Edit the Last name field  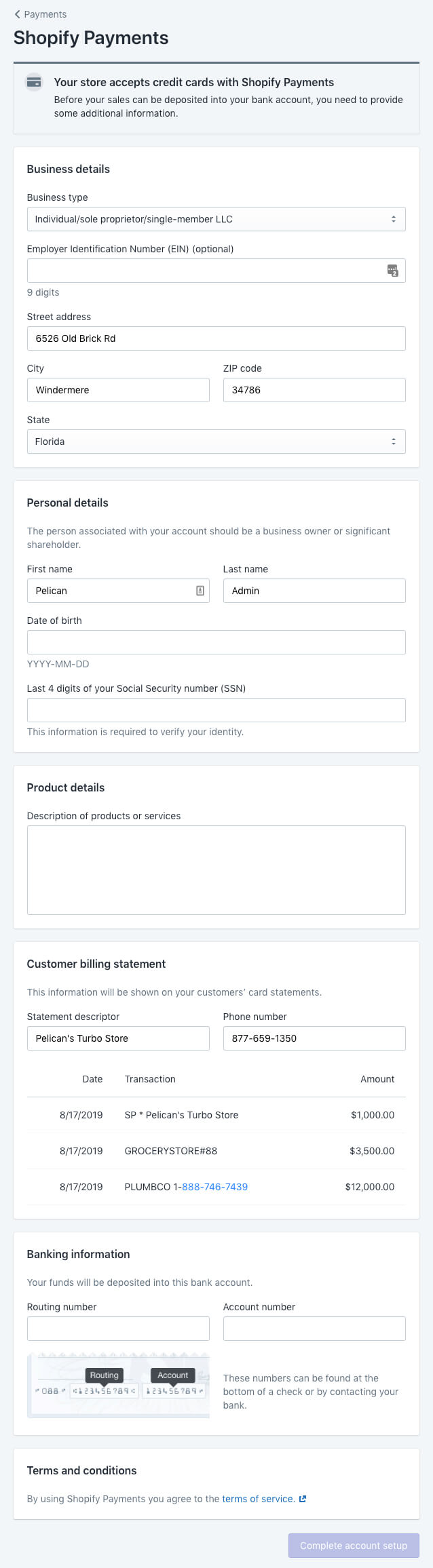(314, 591)
